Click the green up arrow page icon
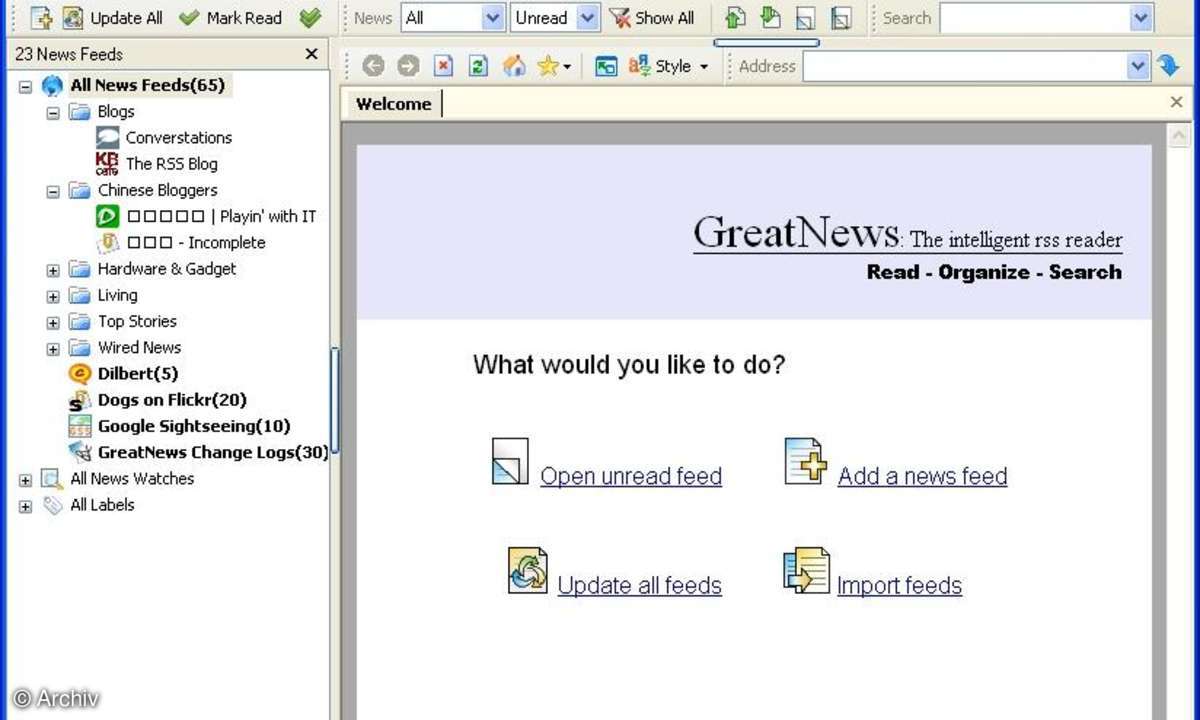Image resolution: width=1200 pixels, height=720 pixels. pyautogui.click(x=735, y=17)
